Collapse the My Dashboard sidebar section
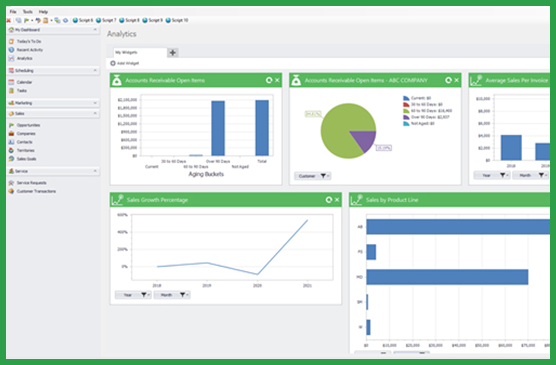556x365 pixels. (95, 30)
